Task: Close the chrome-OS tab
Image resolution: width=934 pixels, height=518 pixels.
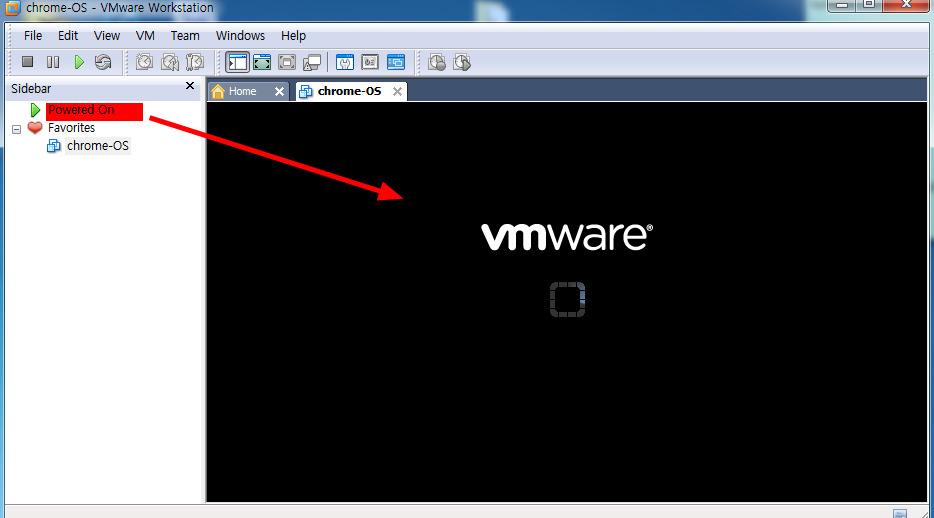Action: pos(397,91)
